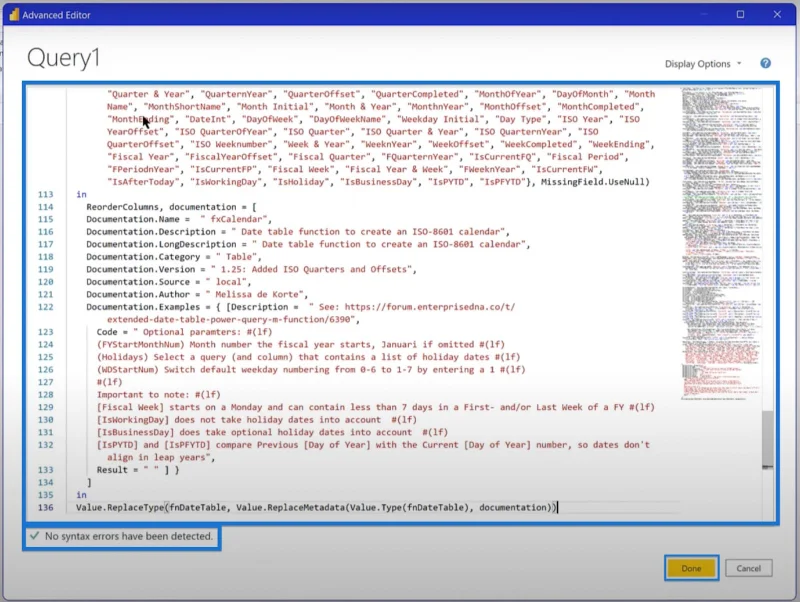Viewport: 800px width, 602px height.
Task: Click '(Holidays)' on line 125
Action: (122, 357)
